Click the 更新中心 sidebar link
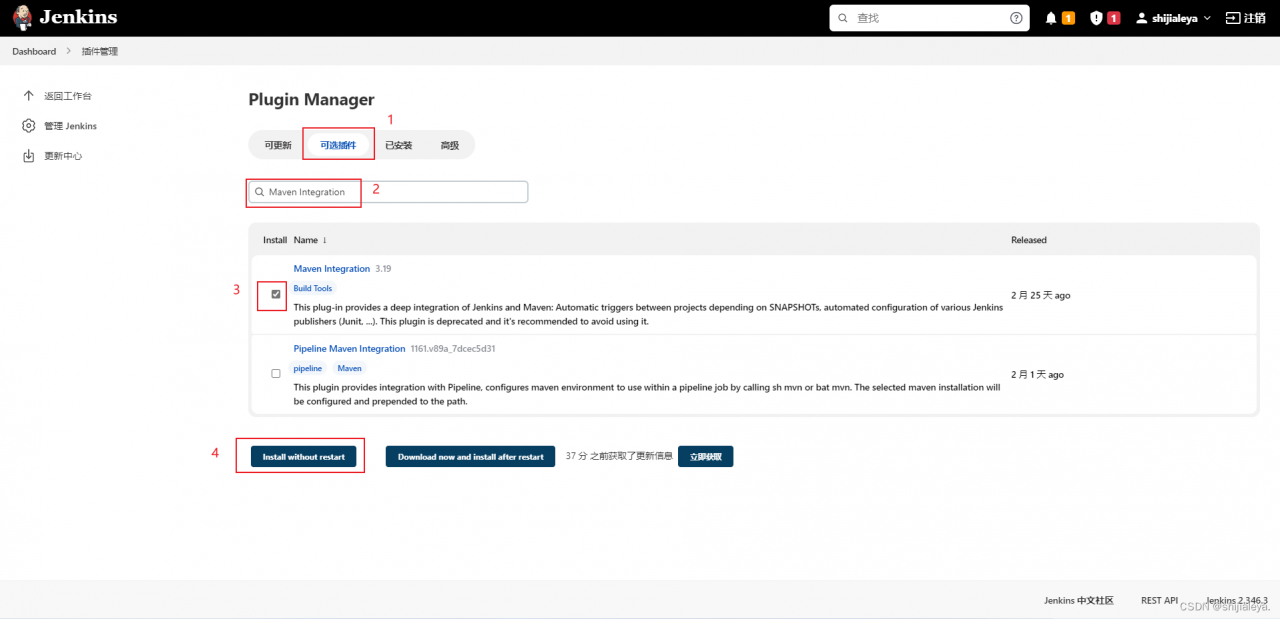 coord(63,156)
